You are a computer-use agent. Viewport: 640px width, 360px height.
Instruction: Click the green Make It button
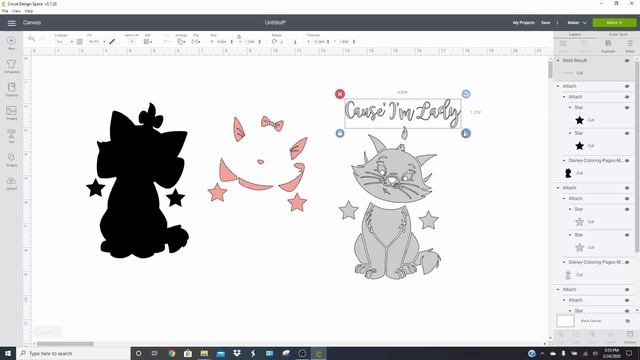[614, 23]
